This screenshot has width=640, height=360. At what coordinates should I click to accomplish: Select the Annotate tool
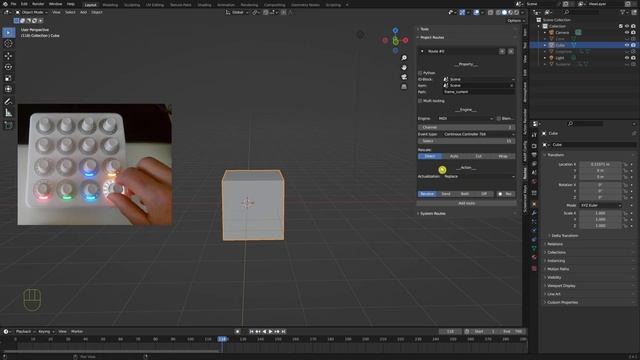point(8,102)
